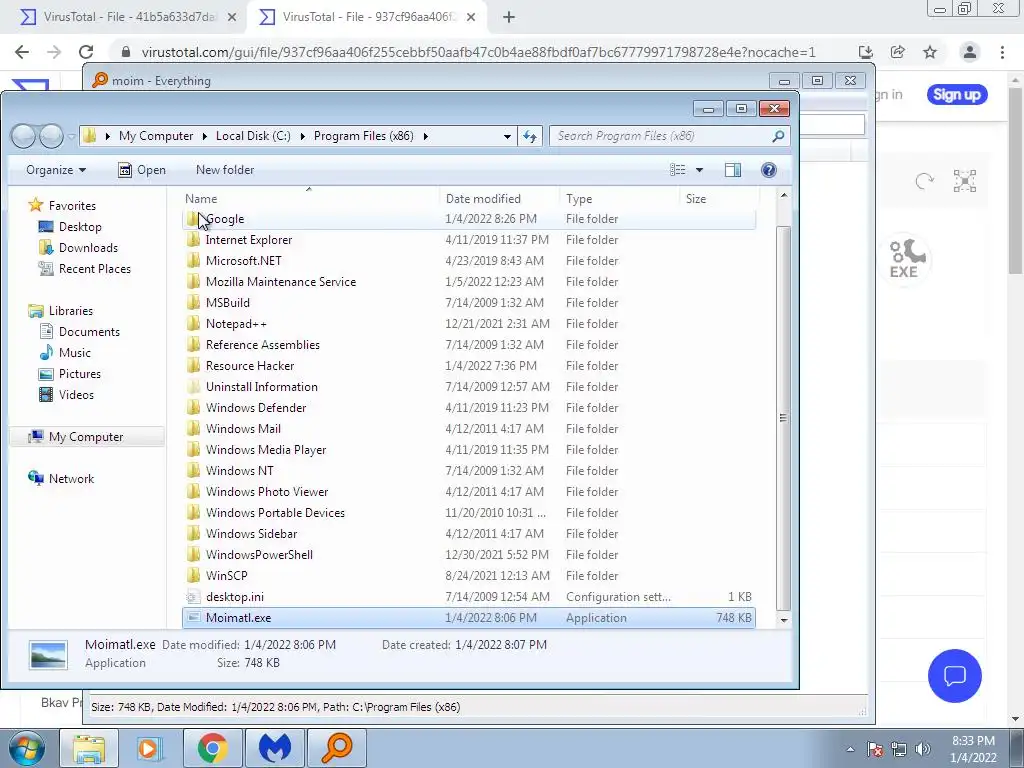Click the refresh button beside the address bar
This screenshot has height=768, width=1024.
[530, 136]
